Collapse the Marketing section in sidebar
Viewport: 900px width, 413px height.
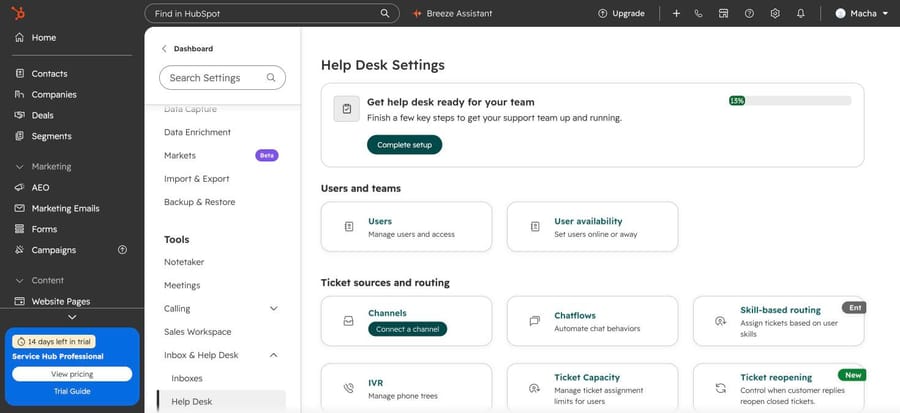pyautogui.click(x=20, y=166)
